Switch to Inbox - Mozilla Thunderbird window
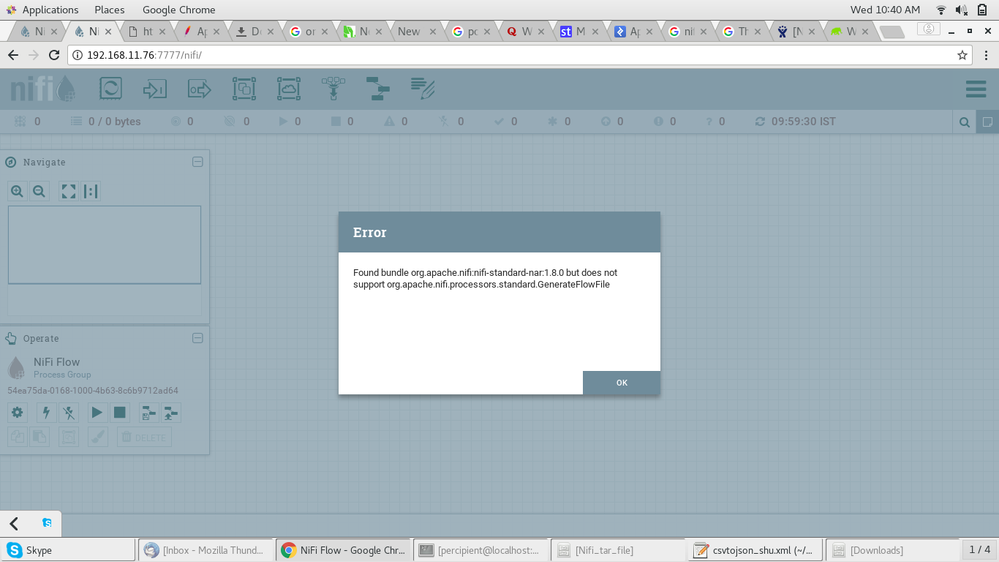 206,550
